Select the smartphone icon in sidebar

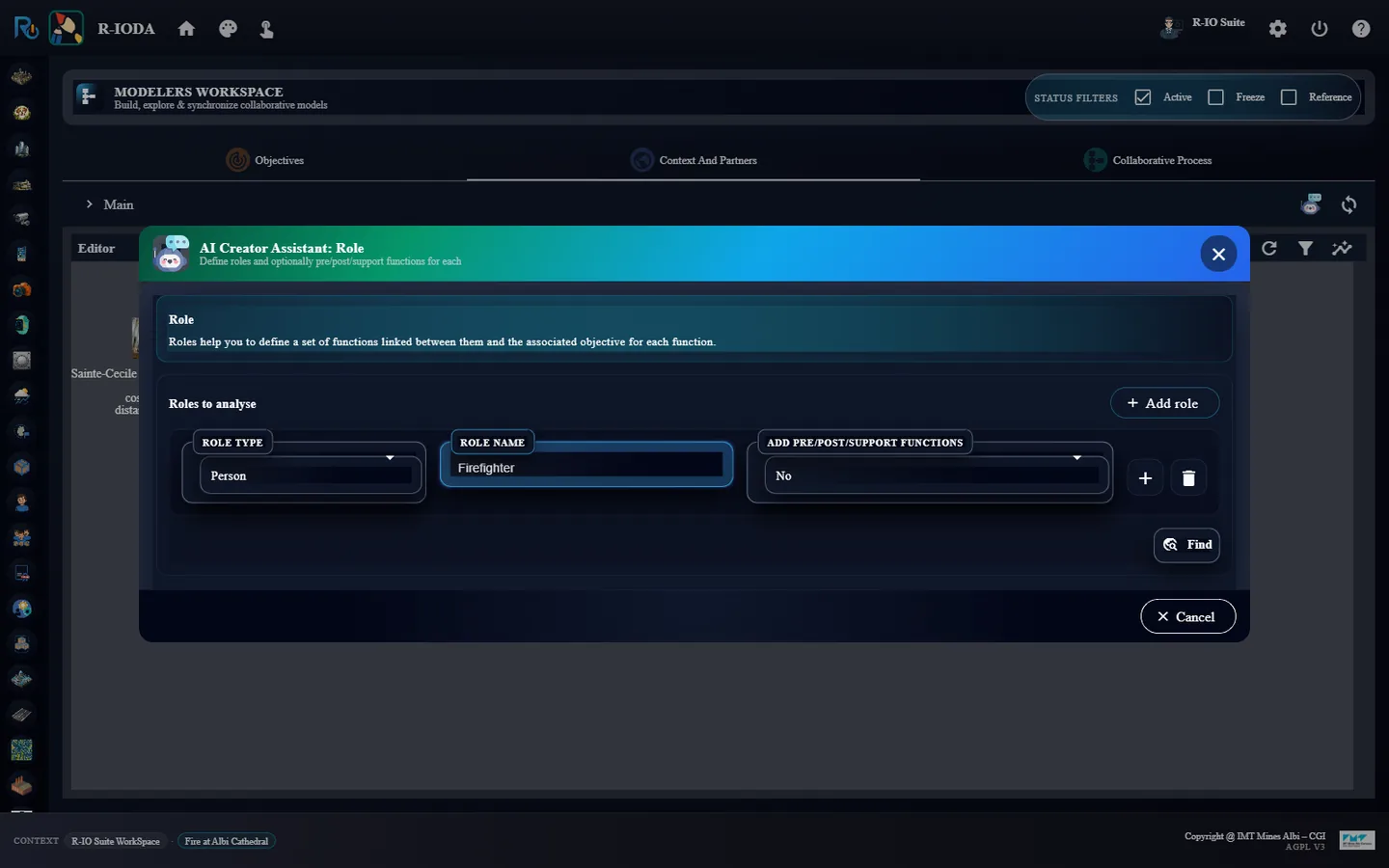click(21, 255)
